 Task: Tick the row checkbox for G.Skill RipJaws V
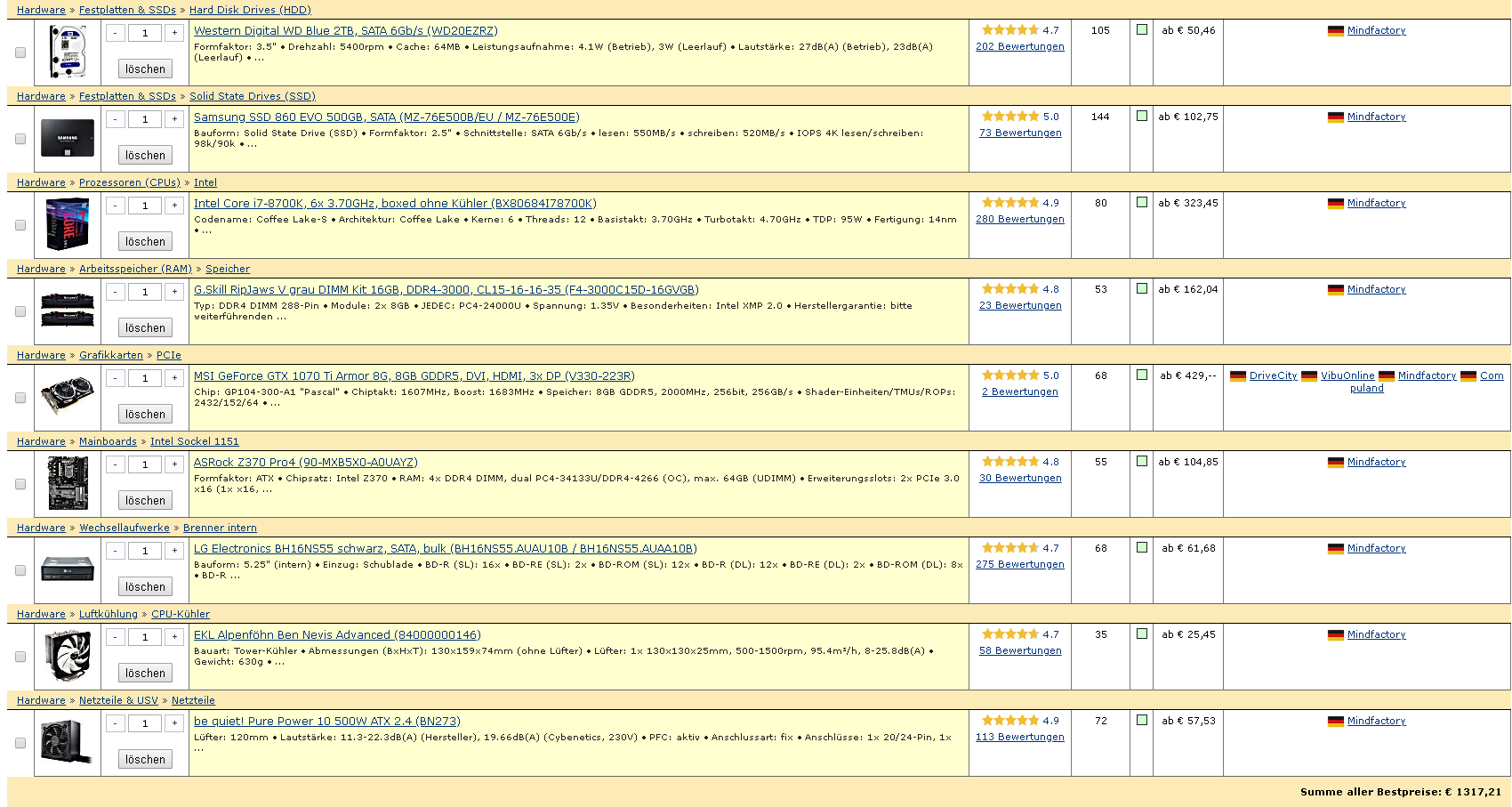(x=20, y=311)
